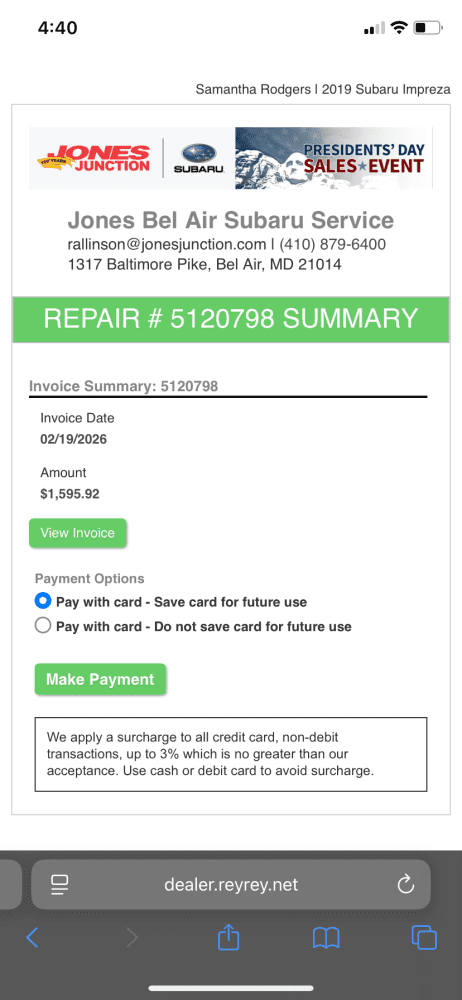The height and width of the screenshot is (1000, 462).
Task: Tap the Repair # 5120798 Summary header
Action: pos(231,319)
